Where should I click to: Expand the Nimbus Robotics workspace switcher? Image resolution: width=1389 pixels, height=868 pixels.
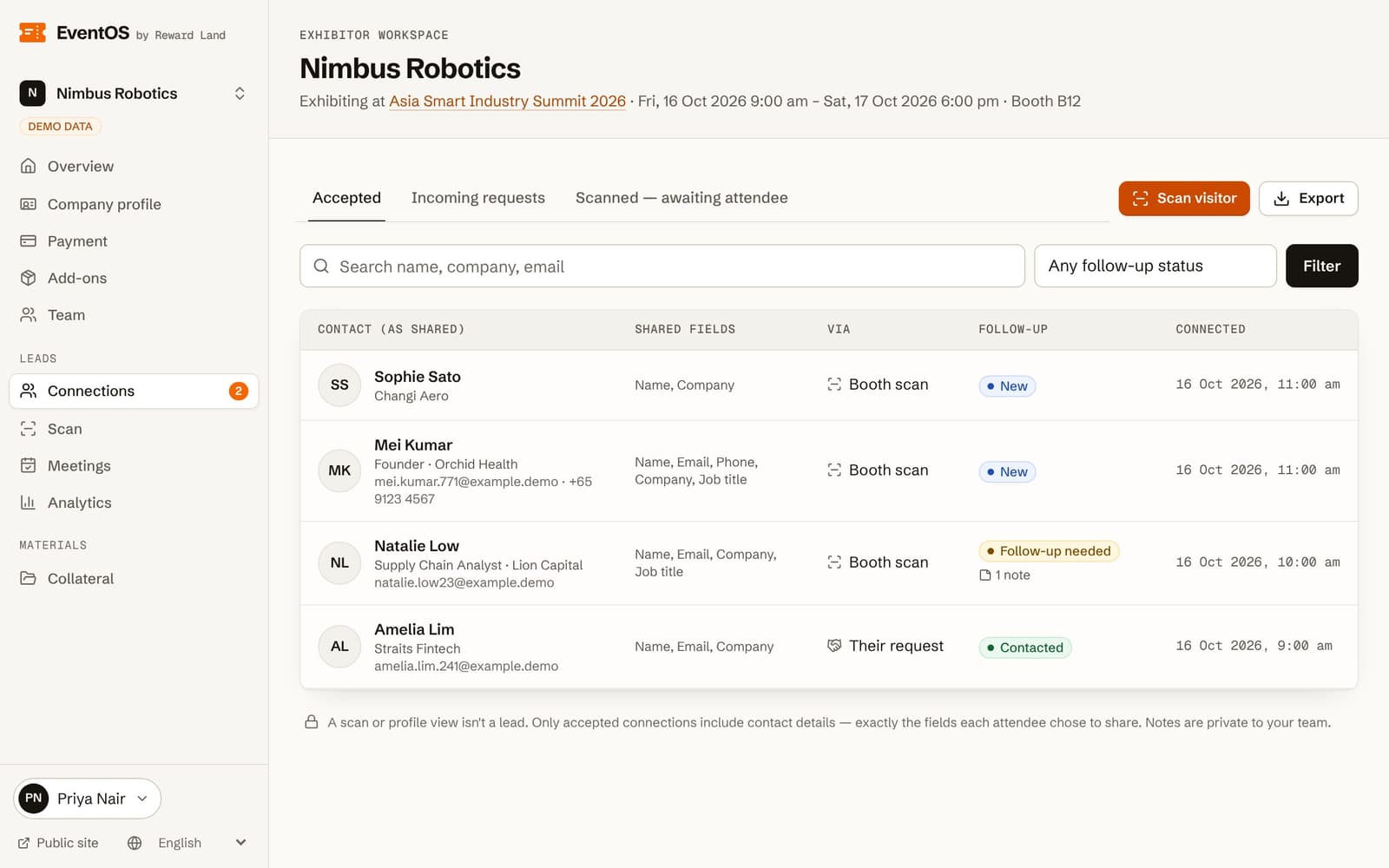point(134,93)
